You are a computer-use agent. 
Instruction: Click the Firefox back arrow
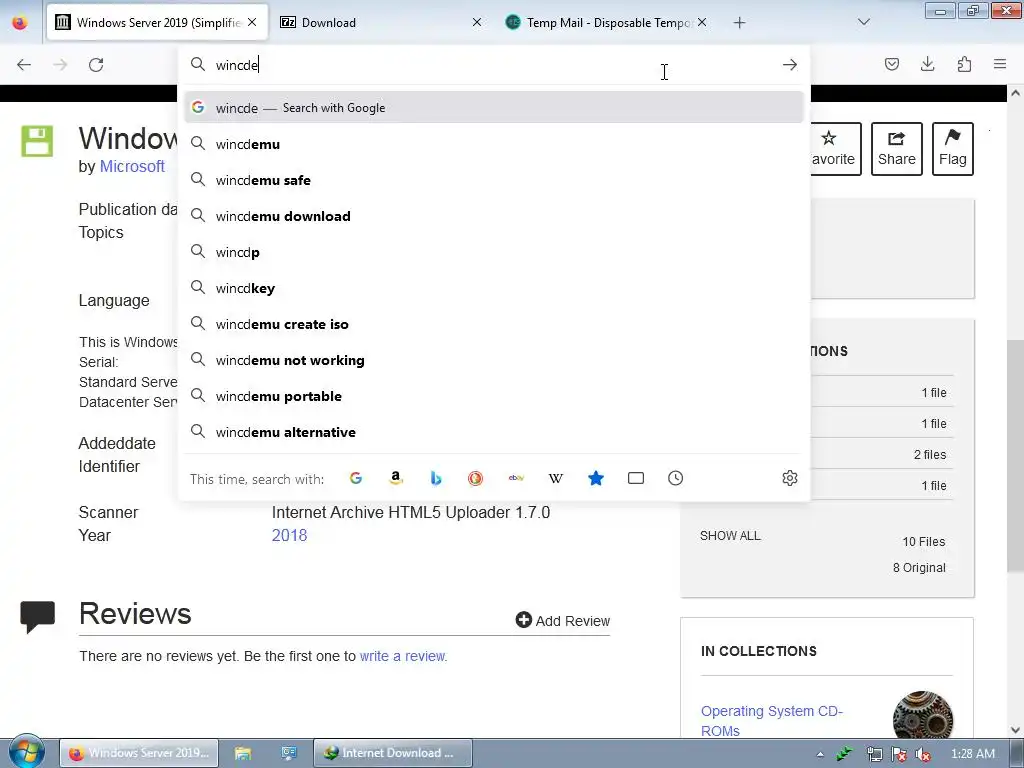coord(24,65)
